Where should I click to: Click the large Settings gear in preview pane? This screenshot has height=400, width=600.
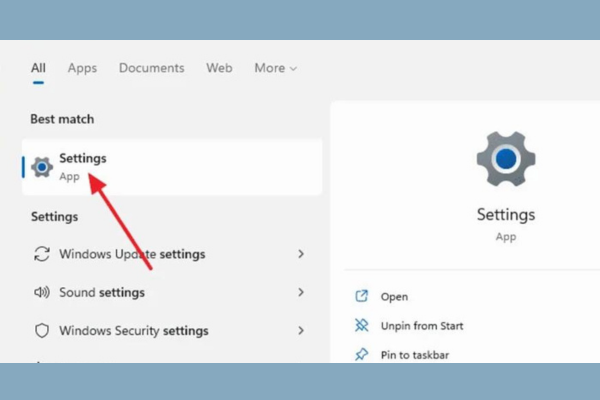click(x=506, y=159)
